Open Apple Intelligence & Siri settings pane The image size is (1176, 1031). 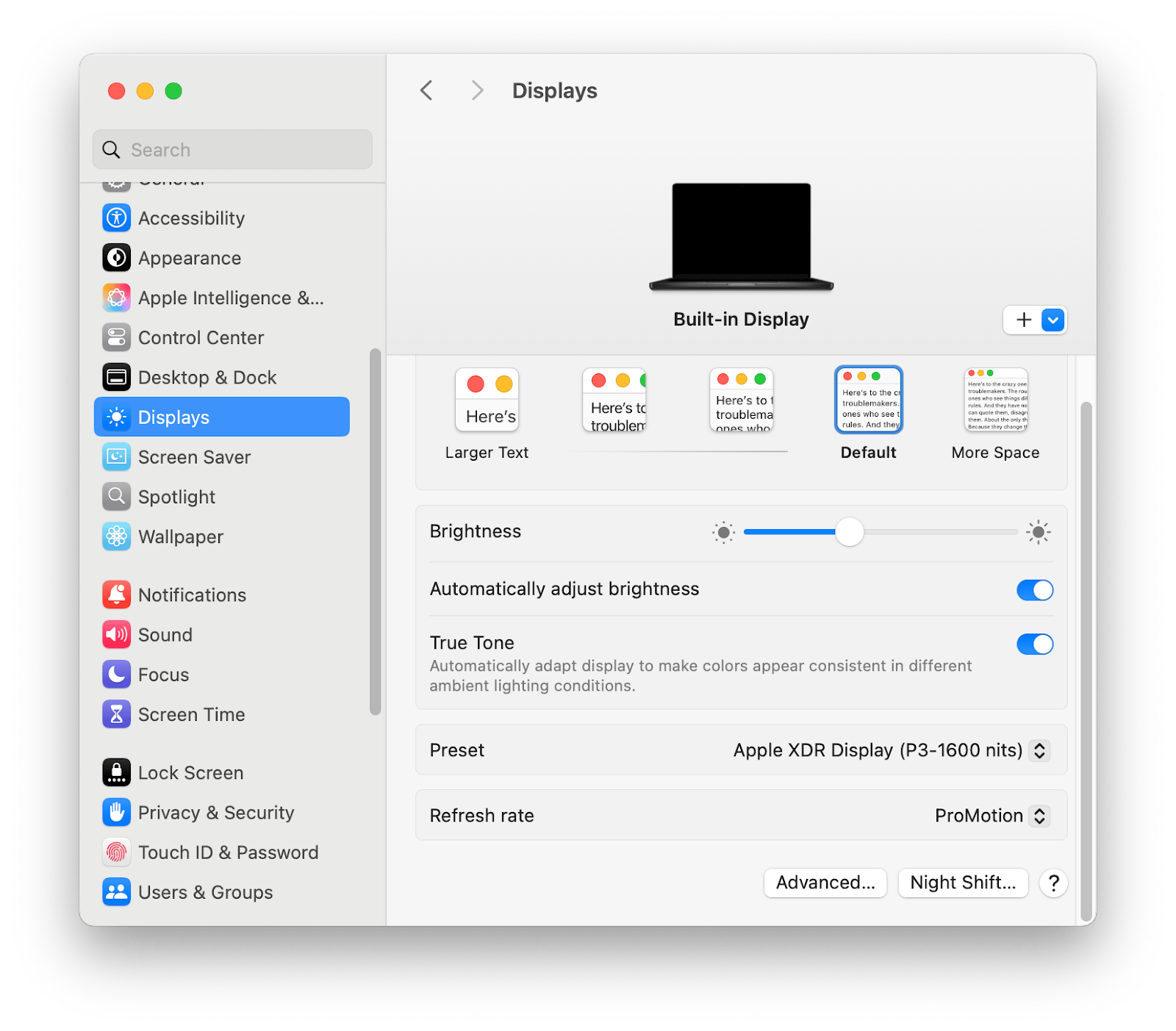click(x=222, y=298)
